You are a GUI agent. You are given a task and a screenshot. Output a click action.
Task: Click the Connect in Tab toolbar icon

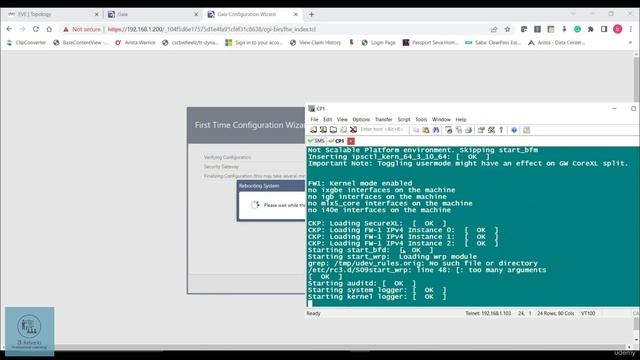coord(333,130)
